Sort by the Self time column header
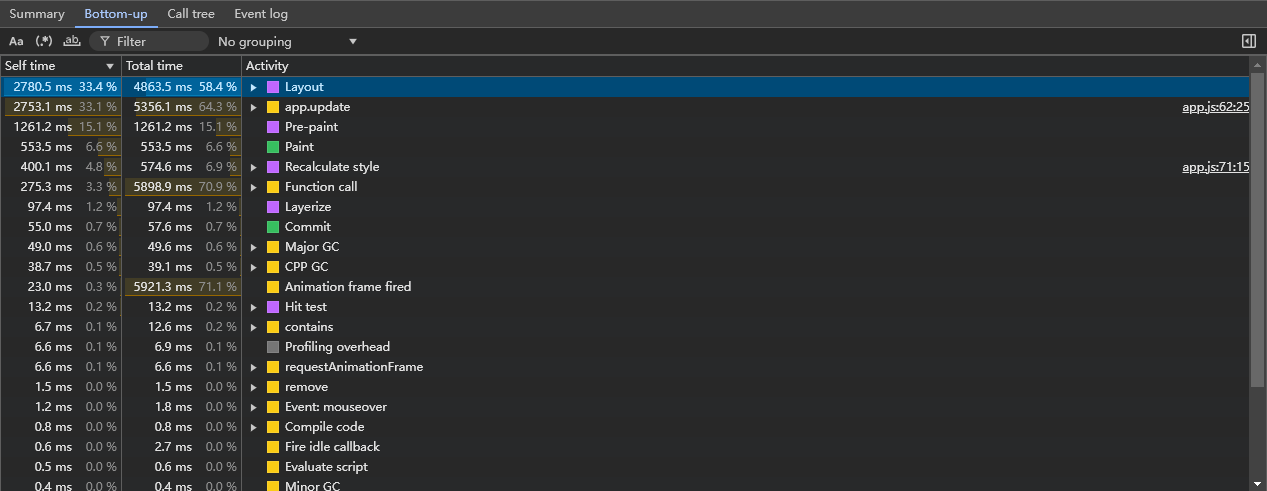This screenshot has width=1267, height=491. [60, 66]
